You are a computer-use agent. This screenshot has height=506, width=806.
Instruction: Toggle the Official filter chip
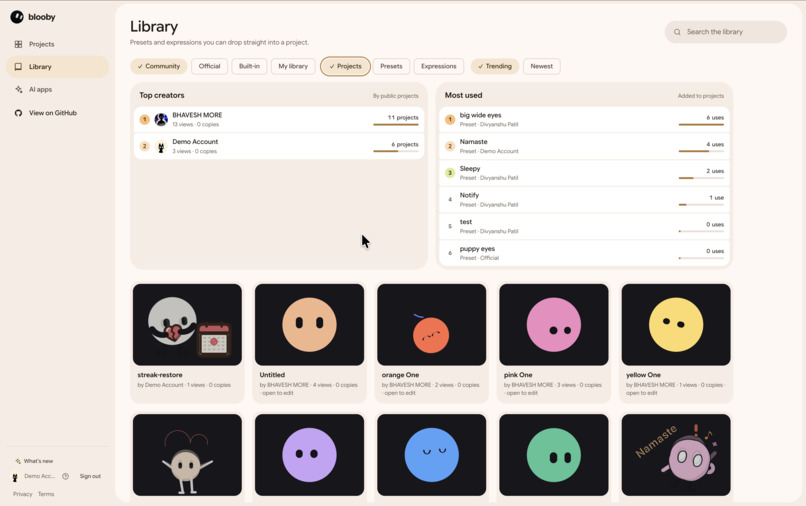pos(209,66)
